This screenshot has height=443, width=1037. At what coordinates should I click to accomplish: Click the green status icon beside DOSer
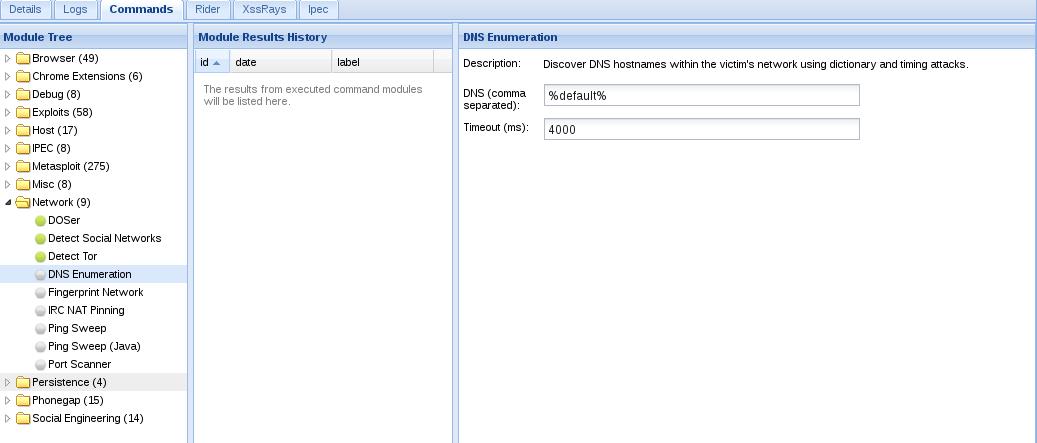(x=40, y=221)
